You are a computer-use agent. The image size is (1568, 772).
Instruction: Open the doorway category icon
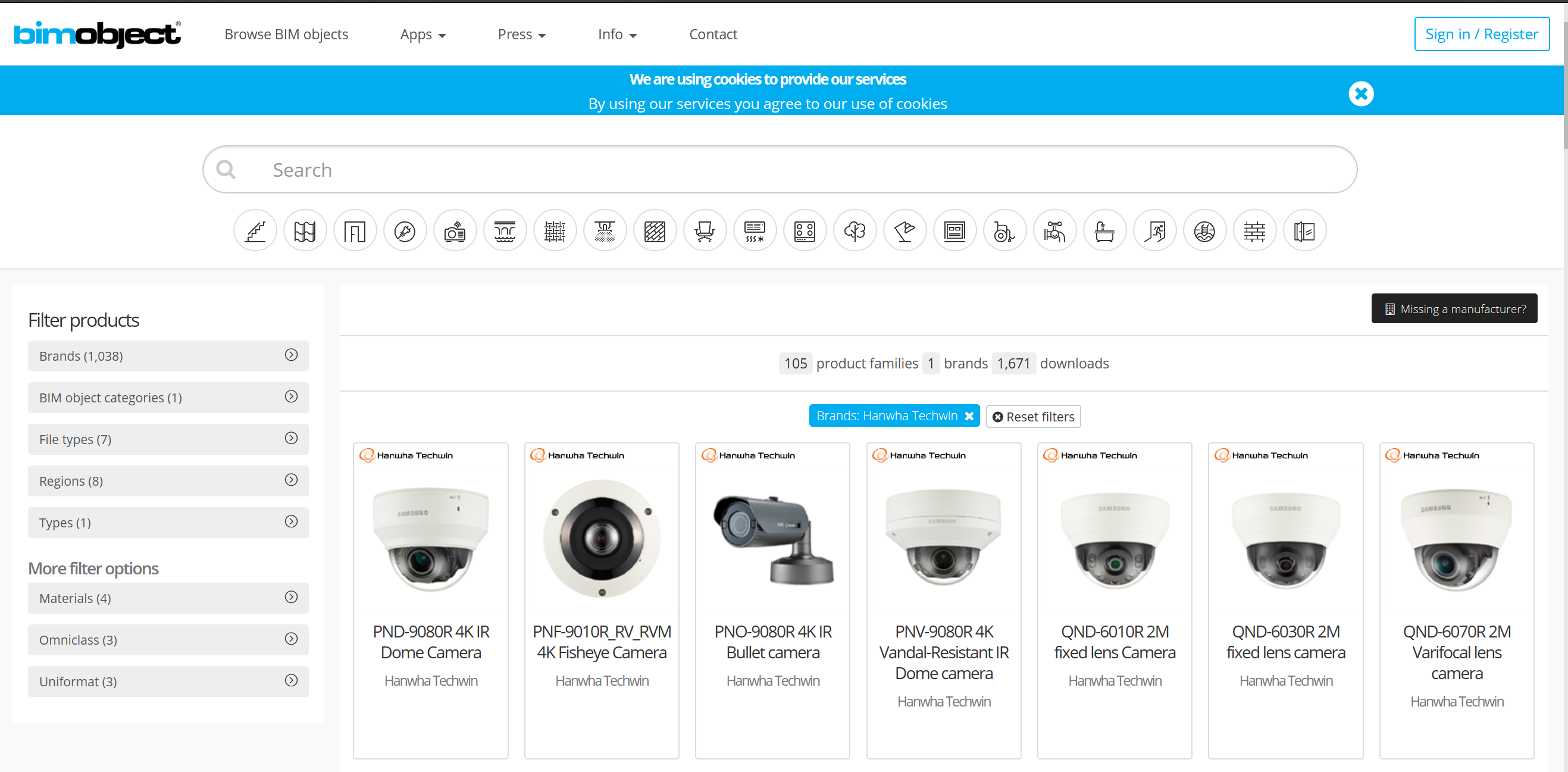(355, 231)
